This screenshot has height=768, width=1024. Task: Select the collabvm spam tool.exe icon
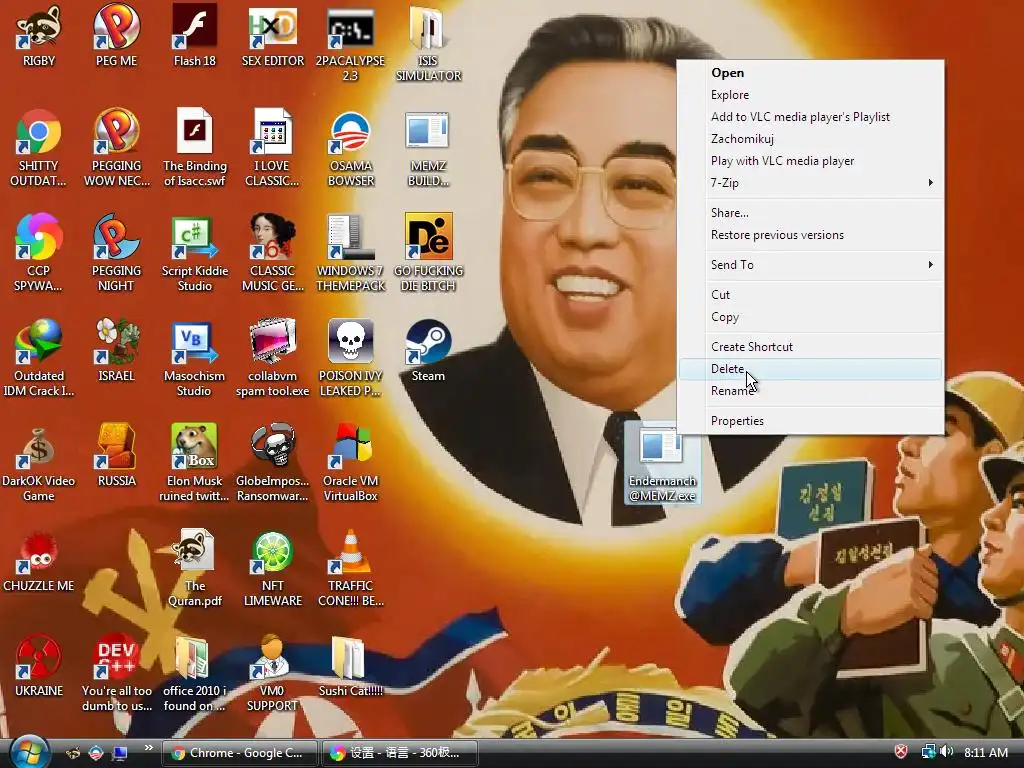point(273,359)
